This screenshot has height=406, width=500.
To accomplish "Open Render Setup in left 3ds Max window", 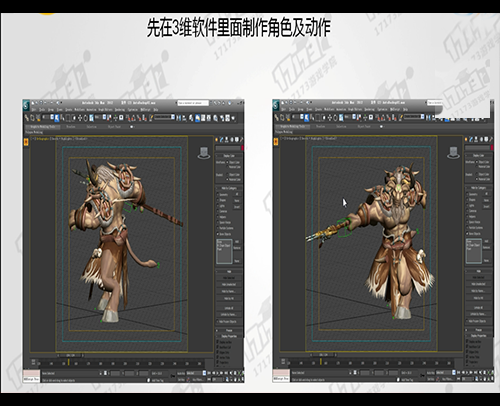I will click(222, 118).
